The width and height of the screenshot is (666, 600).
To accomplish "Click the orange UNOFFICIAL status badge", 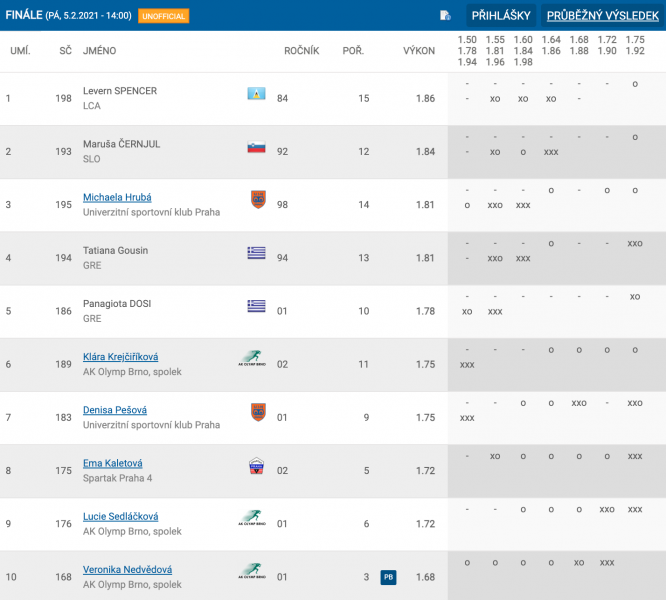I will [164, 16].
